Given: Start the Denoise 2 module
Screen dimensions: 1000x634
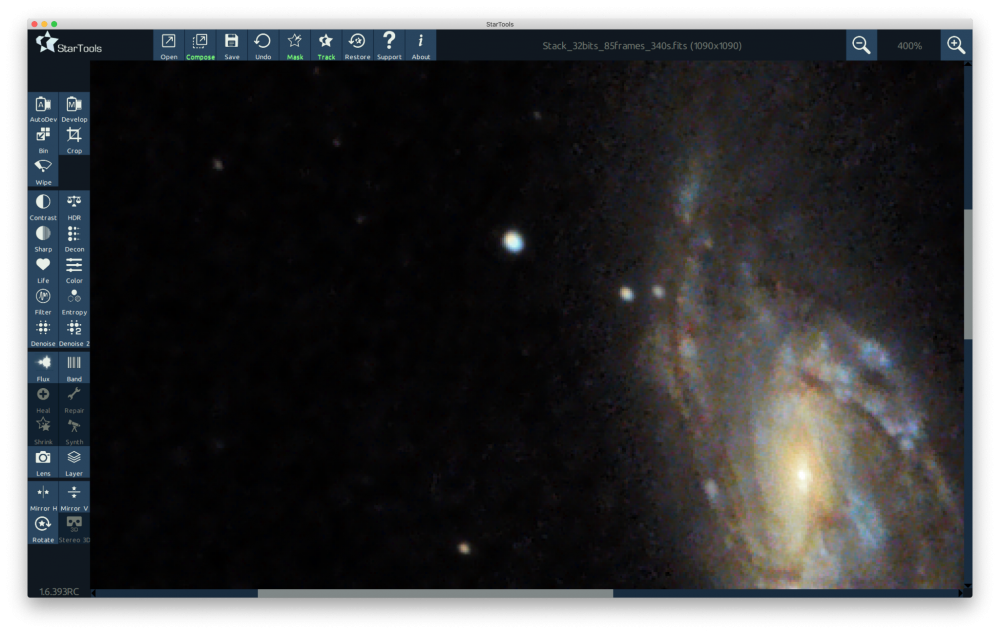Looking at the screenshot, I should point(74,332).
